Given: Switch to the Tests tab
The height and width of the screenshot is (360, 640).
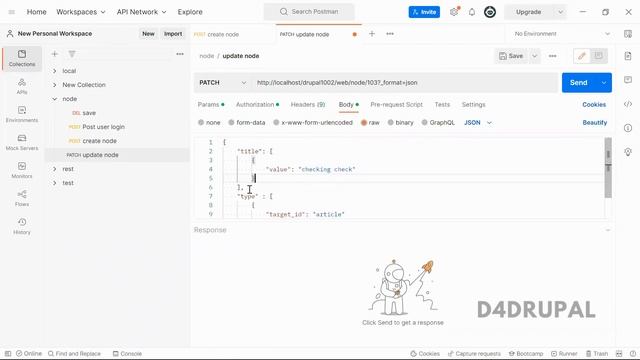Looking at the screenshot, I should click(442, 104).
